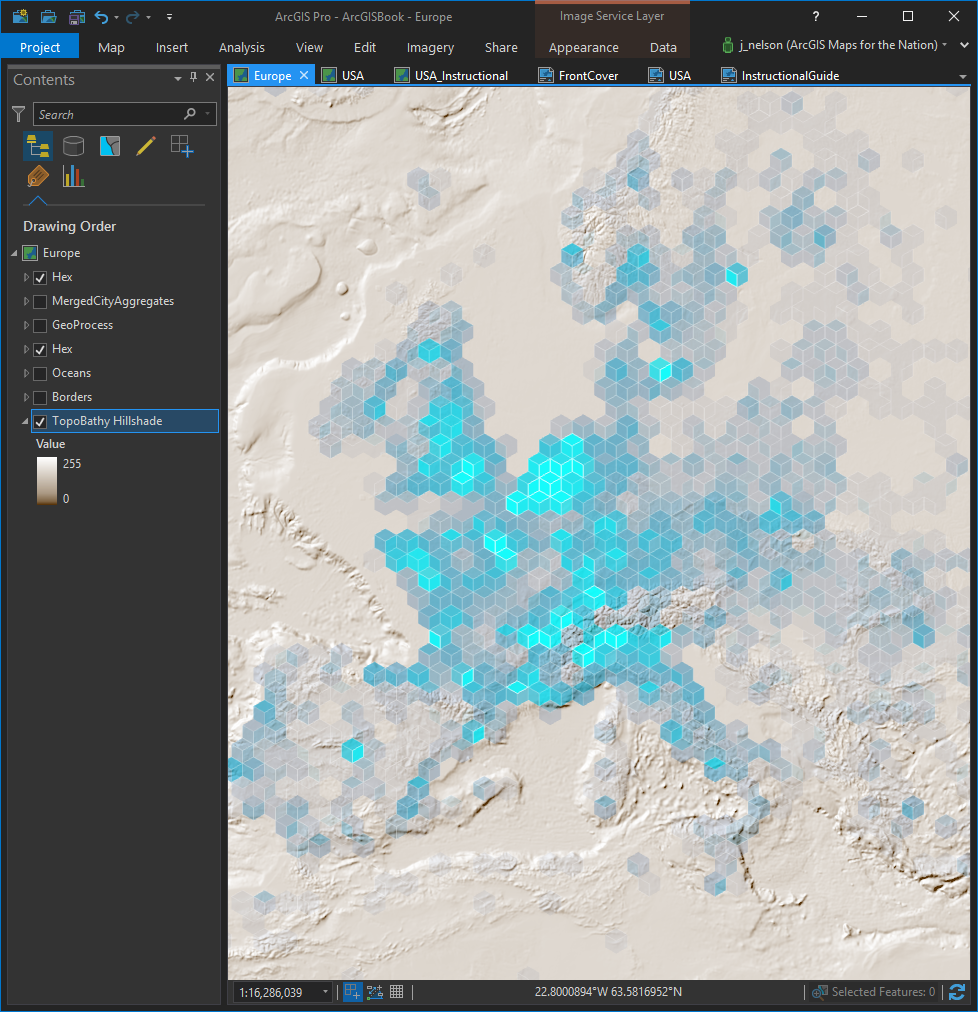
Task: Expand the ribbon with chevron arrow
Action: (964, 45)
